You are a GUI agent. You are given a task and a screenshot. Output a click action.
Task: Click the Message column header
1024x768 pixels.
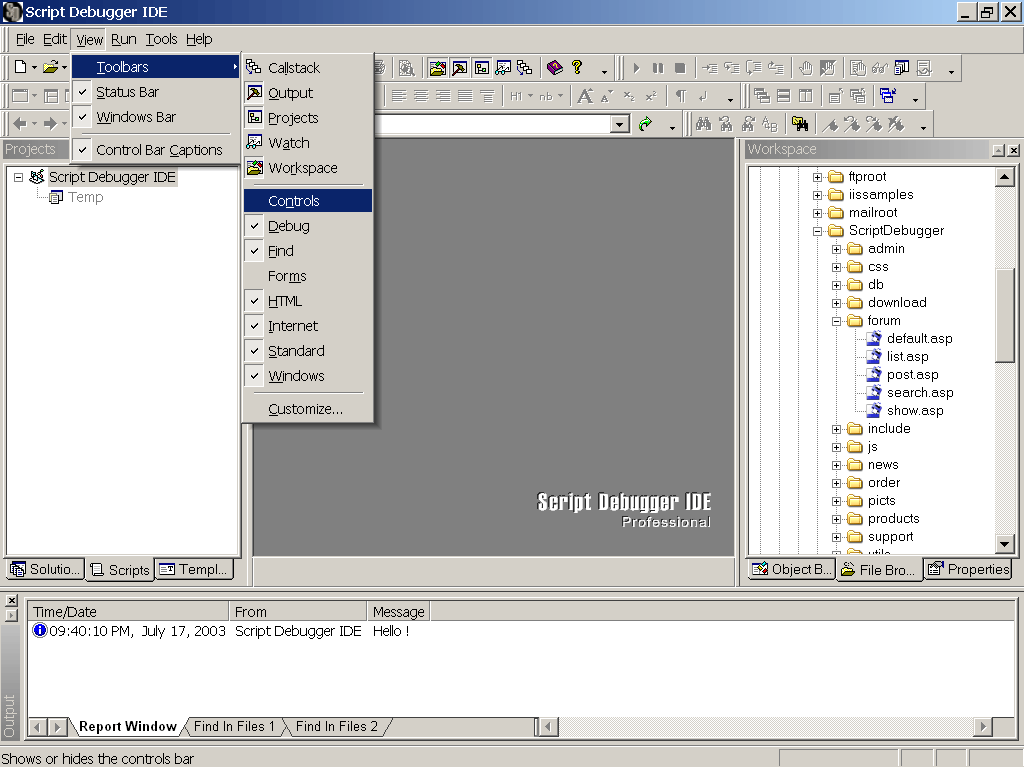(398, 612)
